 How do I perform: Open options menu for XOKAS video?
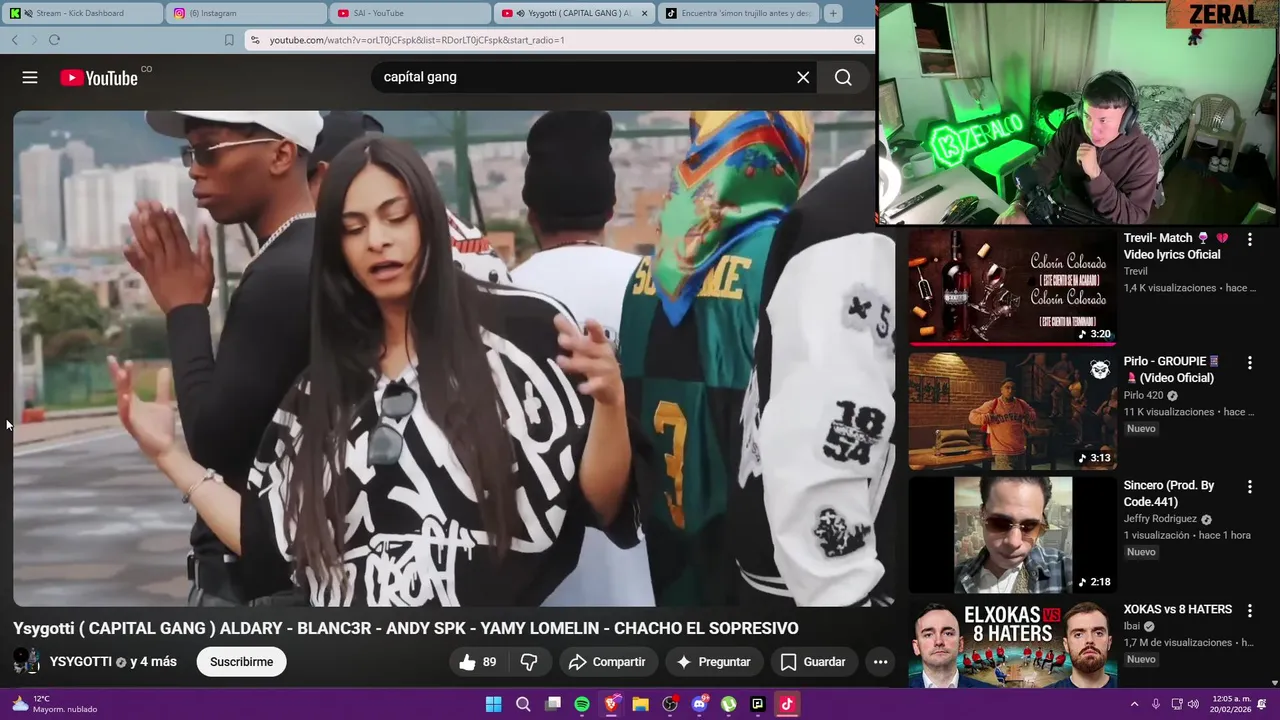(1249, 611)
